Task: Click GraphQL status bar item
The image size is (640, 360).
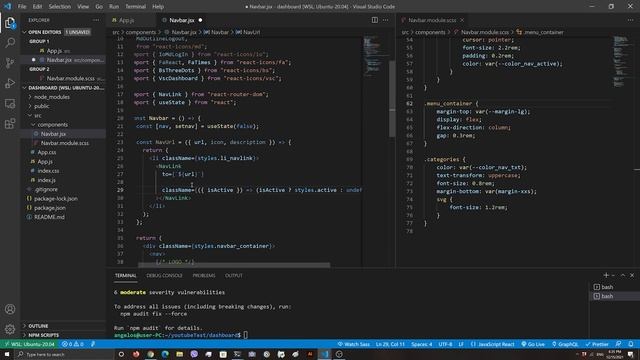Action: click(x=565, y=344)
